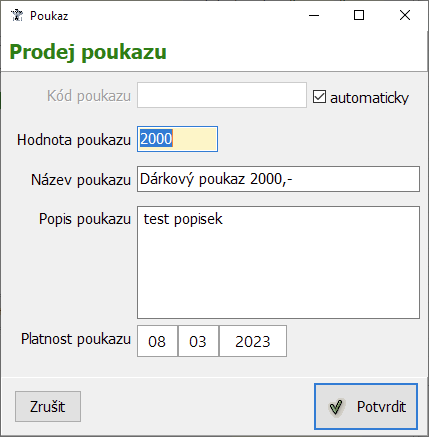Click the Prodej poukazu green heading
The width and height of the screenshot is (429, 437).
[x=88, y=52]
